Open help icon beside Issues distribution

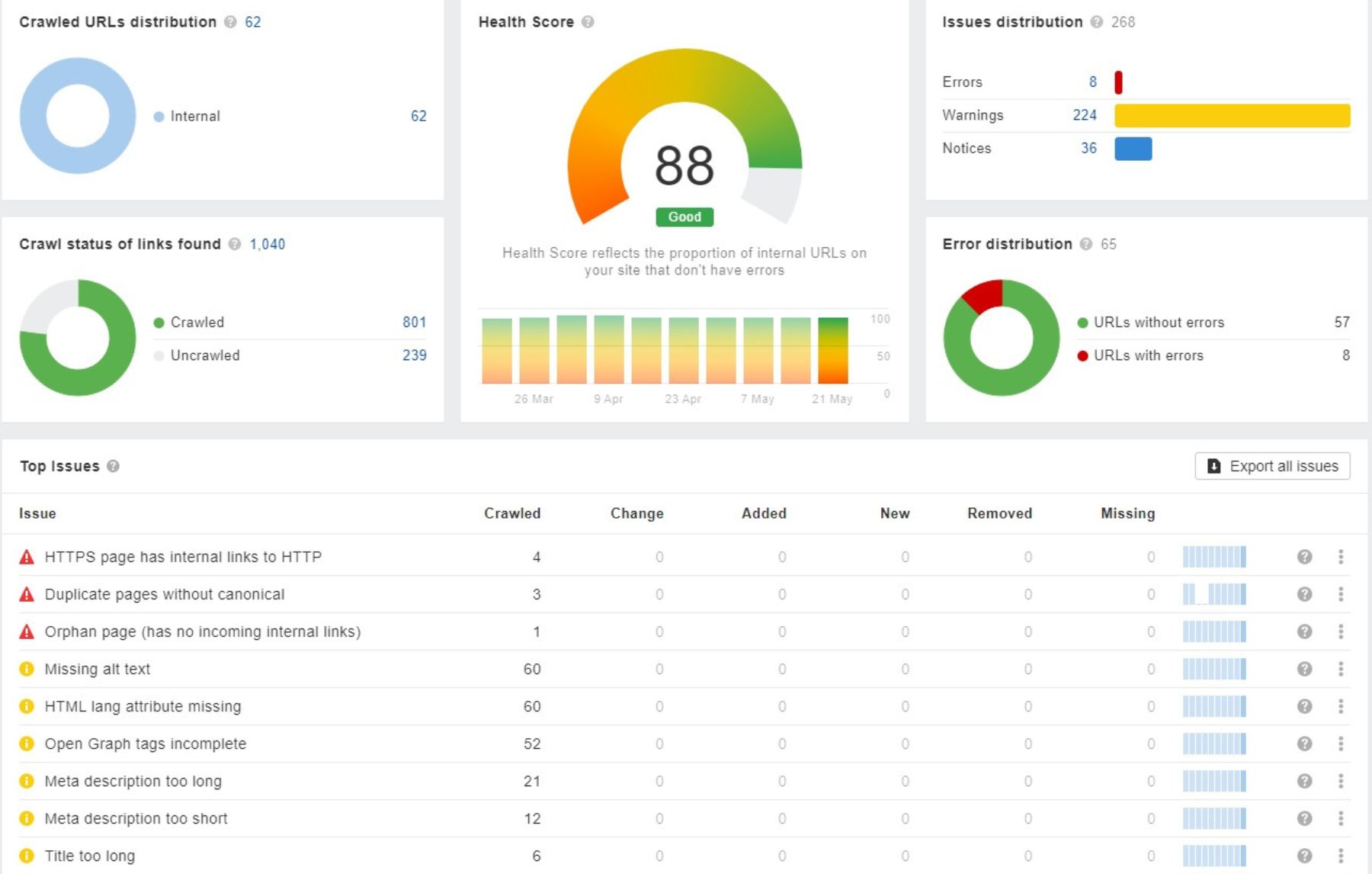(1096, 22)
